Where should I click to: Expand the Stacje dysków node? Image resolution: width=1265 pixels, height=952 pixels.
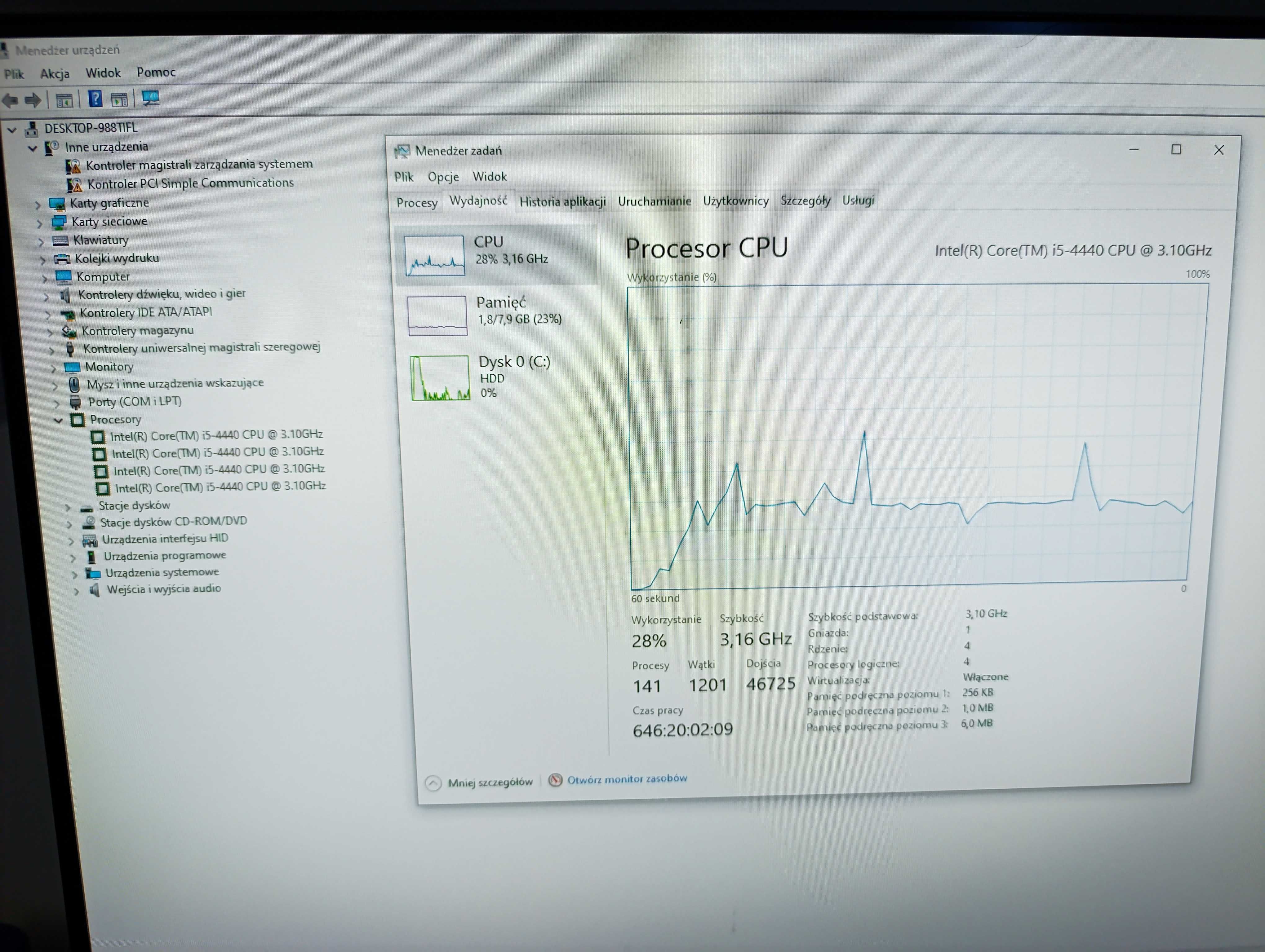point(68,507)
